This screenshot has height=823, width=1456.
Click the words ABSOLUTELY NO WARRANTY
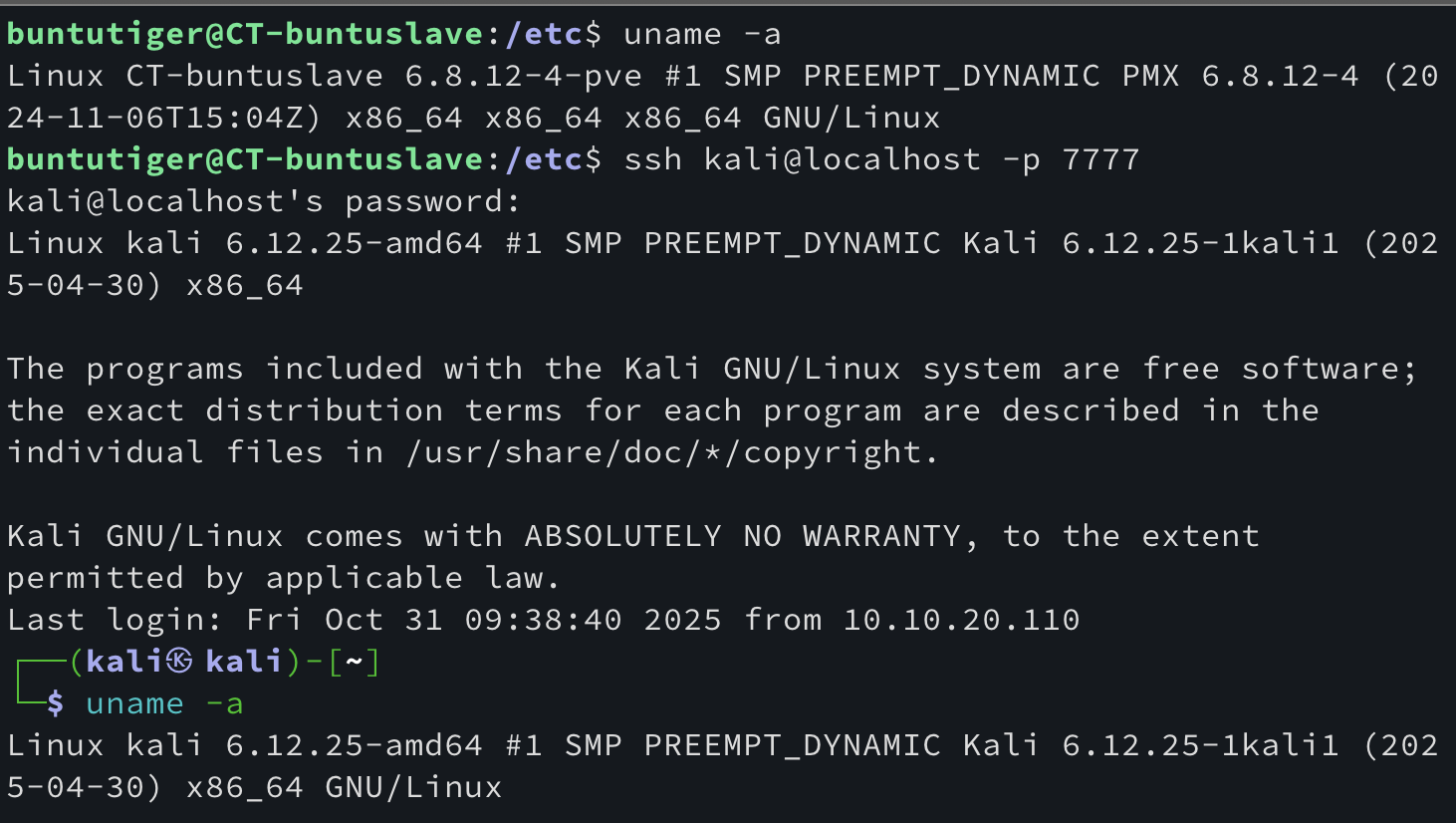(742, 535)
